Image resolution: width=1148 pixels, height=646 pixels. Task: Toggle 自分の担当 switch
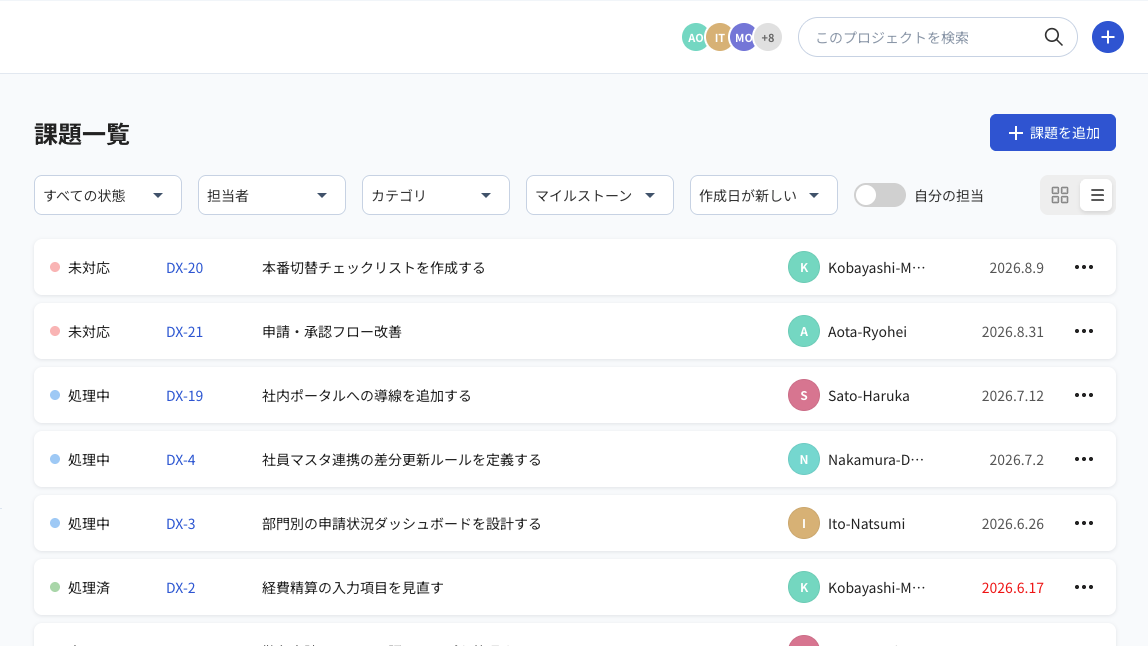click(x=879, y=195)
